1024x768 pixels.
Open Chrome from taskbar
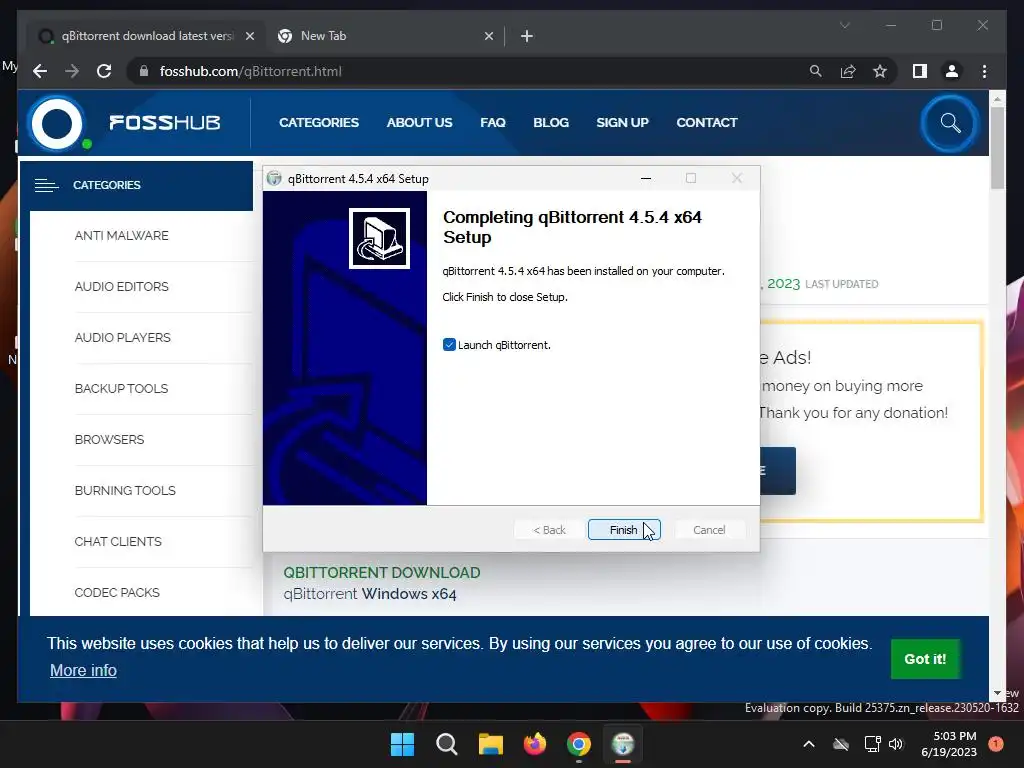click(x=579, y=744)
